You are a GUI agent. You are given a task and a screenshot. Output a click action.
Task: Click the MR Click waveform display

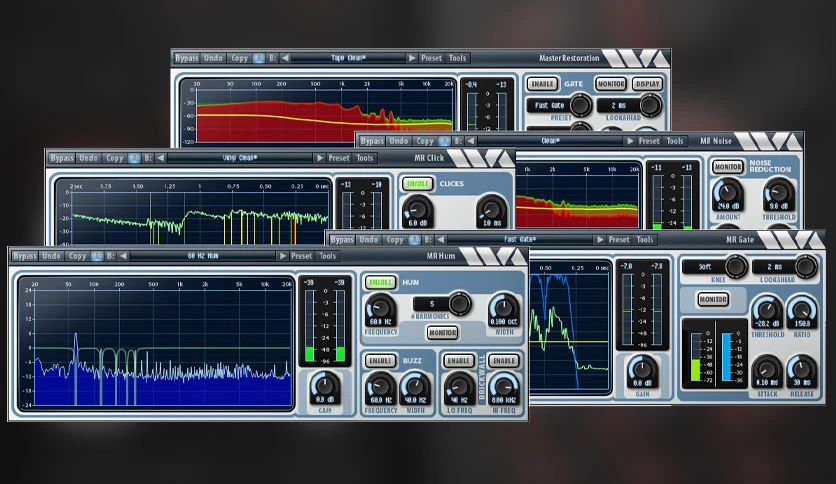(x=193, y=212)
